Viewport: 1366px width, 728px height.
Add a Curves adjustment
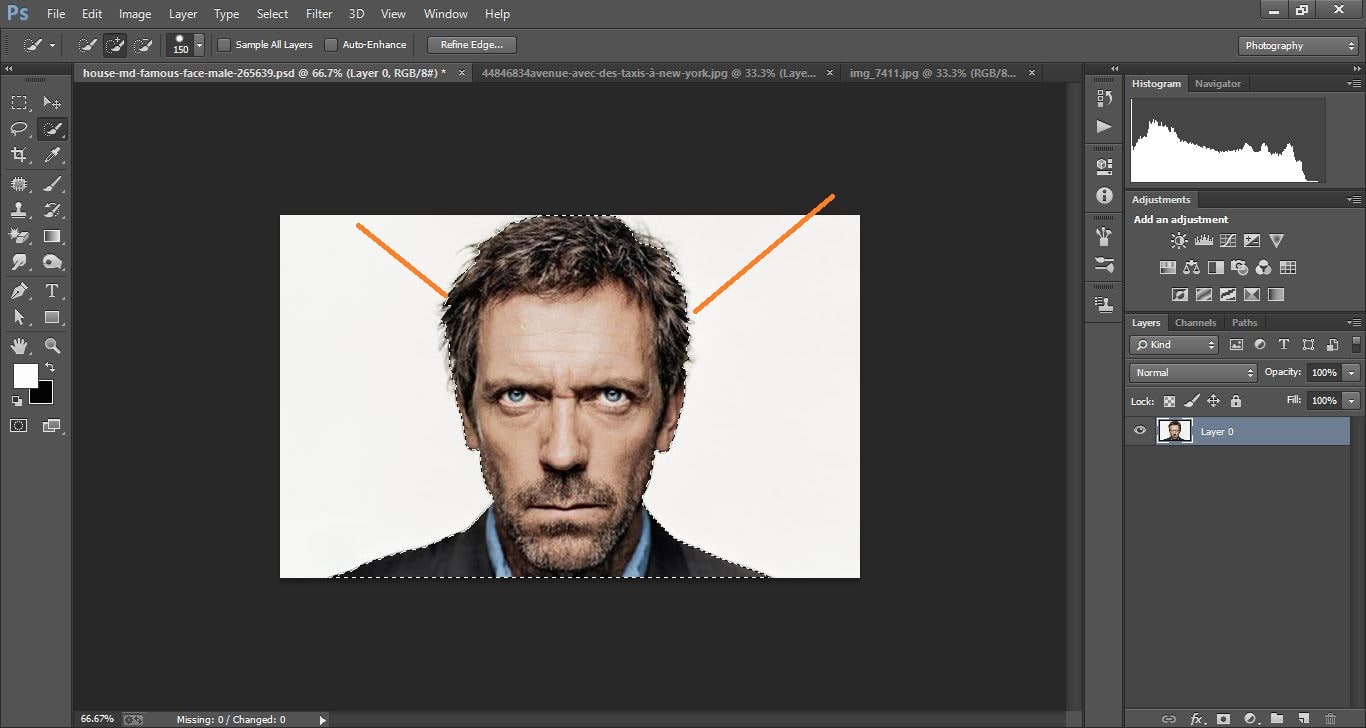(x=1227, y=240)
